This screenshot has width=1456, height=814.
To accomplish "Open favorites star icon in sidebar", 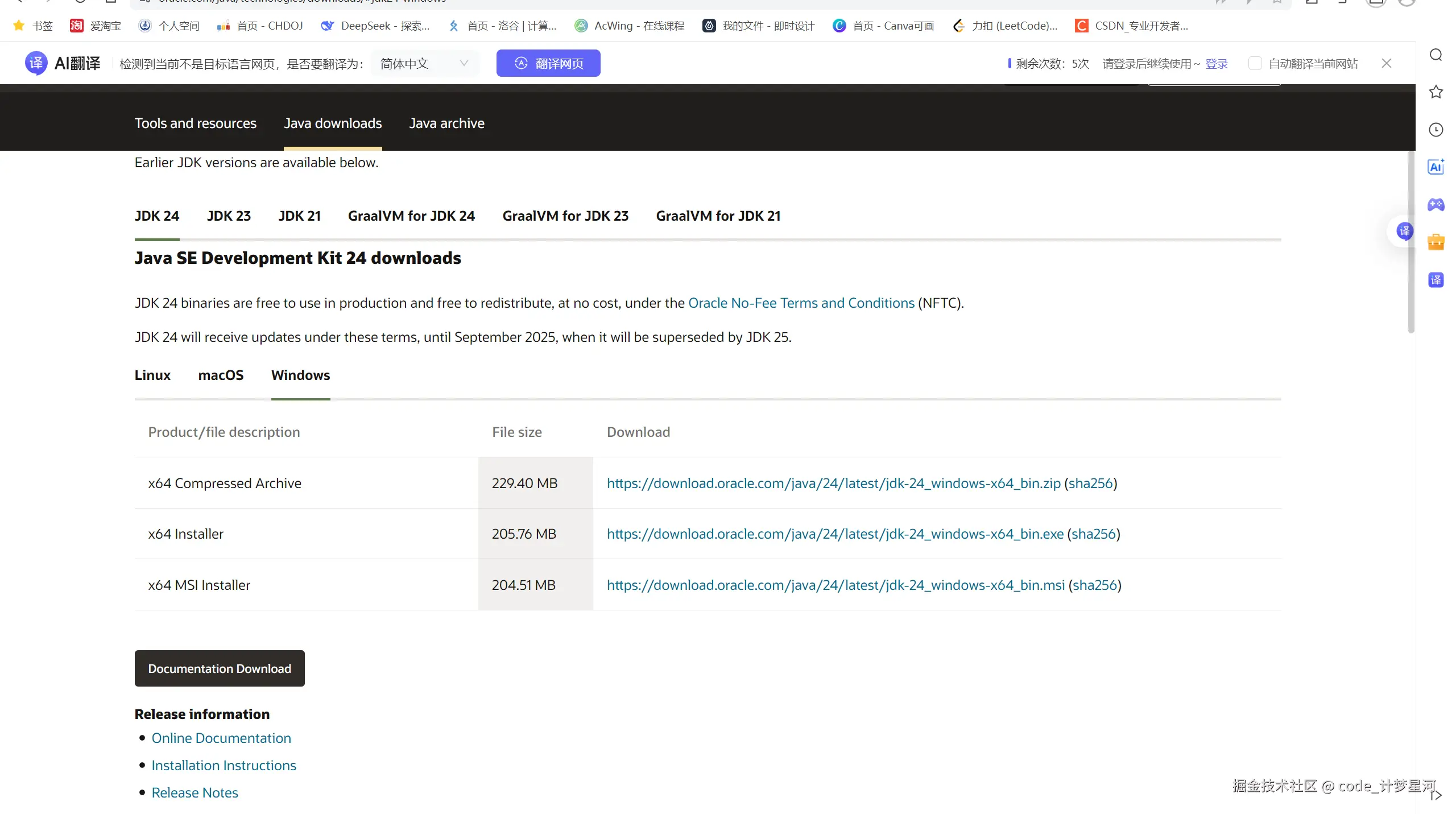I will (1436, 92).
